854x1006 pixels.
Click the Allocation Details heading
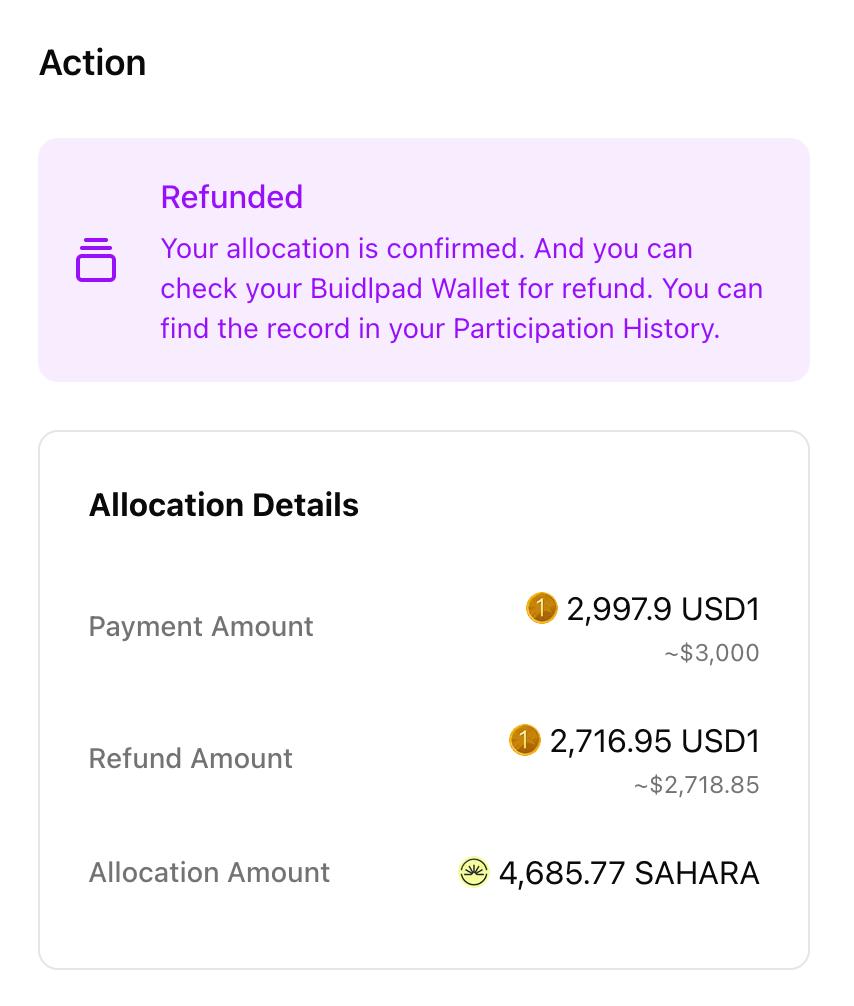coord(223,505)
